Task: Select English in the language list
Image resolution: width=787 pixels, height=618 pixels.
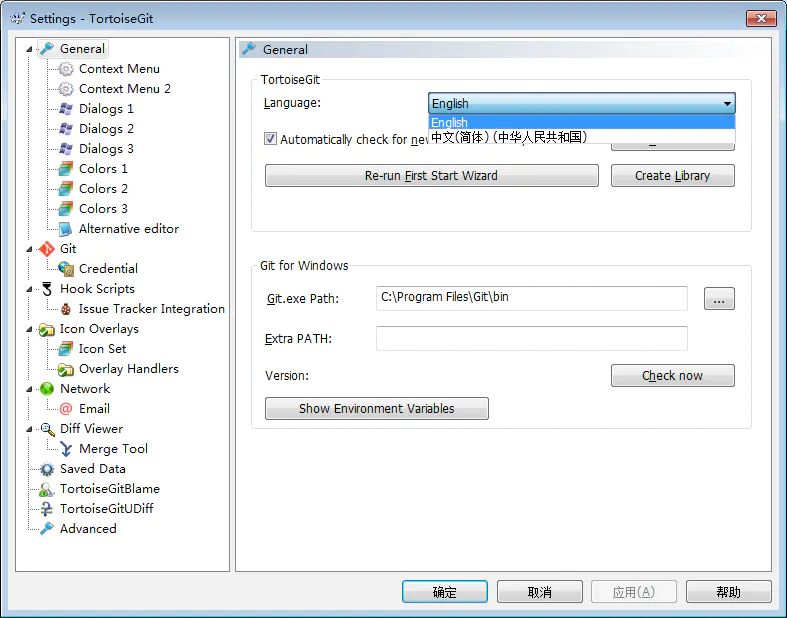Action: (x=450, y=122)
